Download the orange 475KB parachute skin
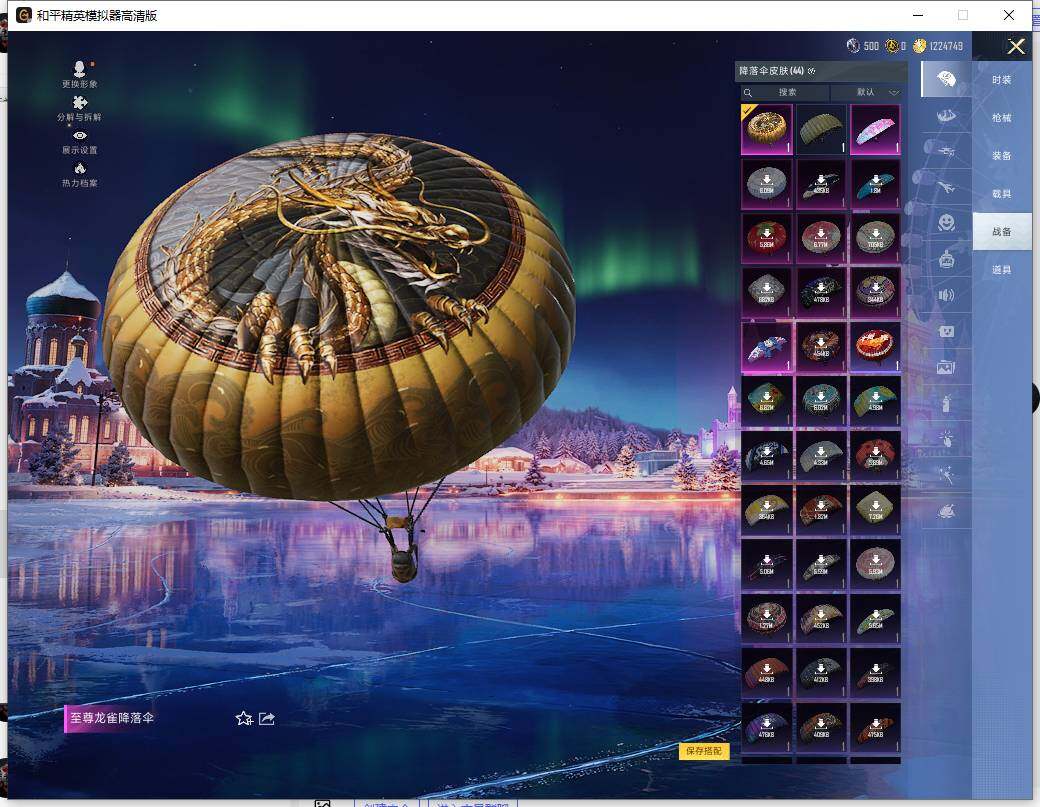The width and height of the screenshot is (1040, 807). tap(875, 727)
